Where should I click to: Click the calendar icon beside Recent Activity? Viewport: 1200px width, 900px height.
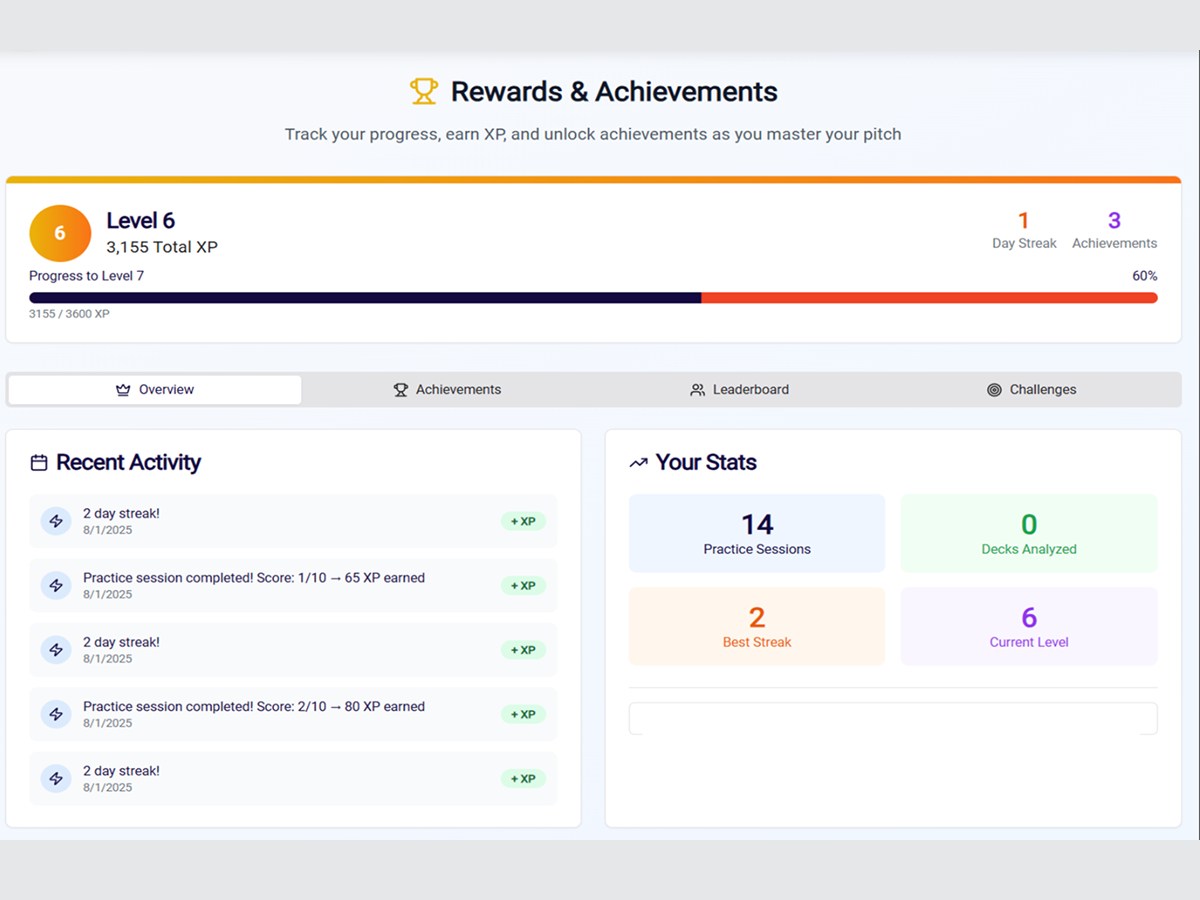pos(39,463)
